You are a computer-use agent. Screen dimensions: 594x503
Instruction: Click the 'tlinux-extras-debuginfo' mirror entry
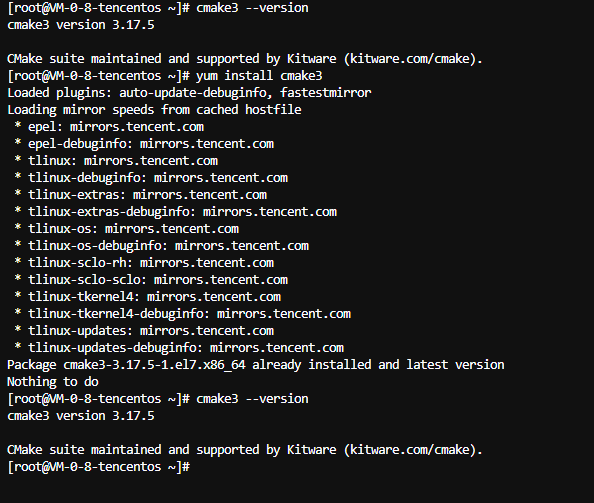tap(182, 212)
